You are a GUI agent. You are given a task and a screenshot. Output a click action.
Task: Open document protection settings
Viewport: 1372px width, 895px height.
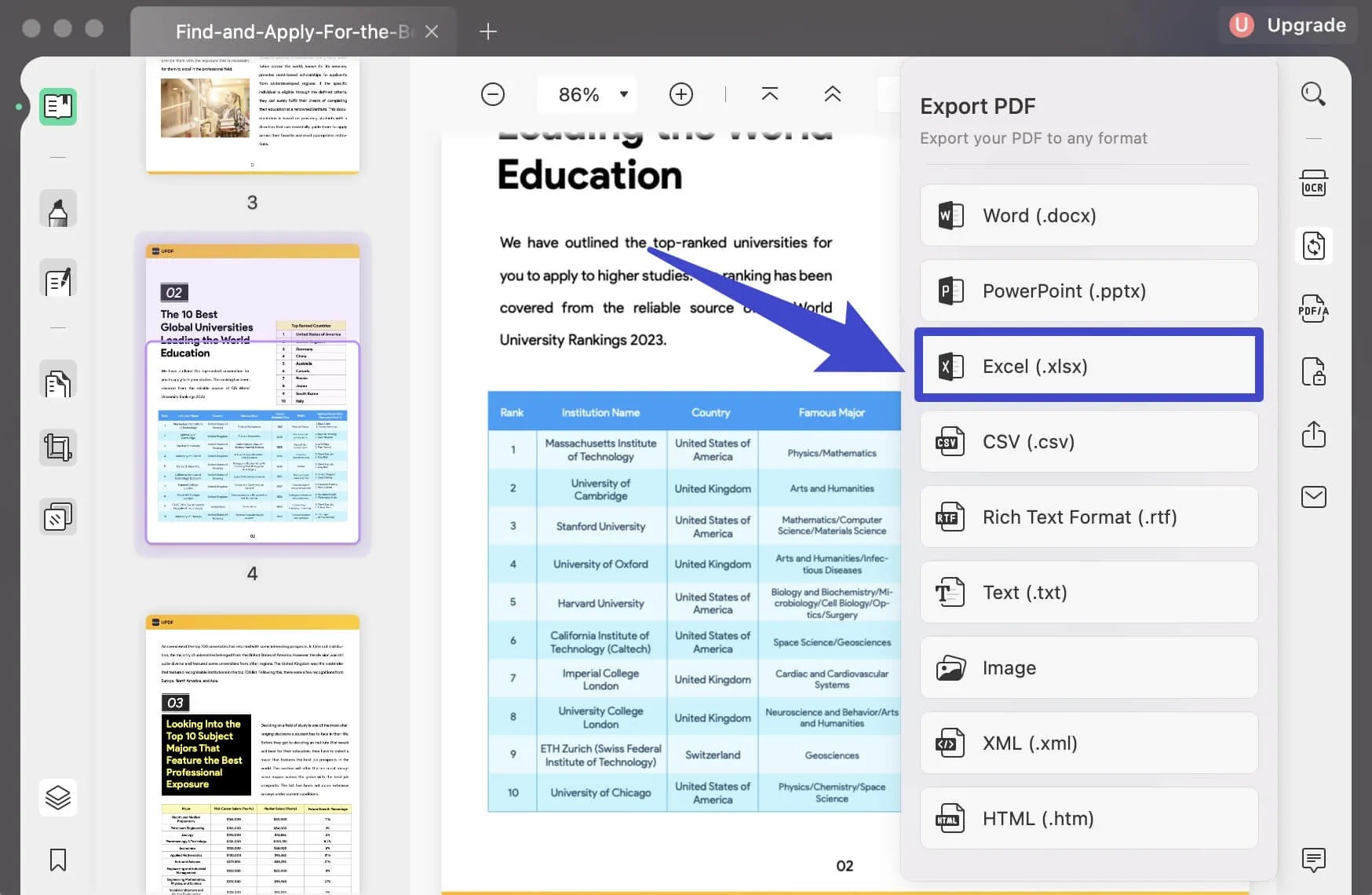pos(1314,371)
